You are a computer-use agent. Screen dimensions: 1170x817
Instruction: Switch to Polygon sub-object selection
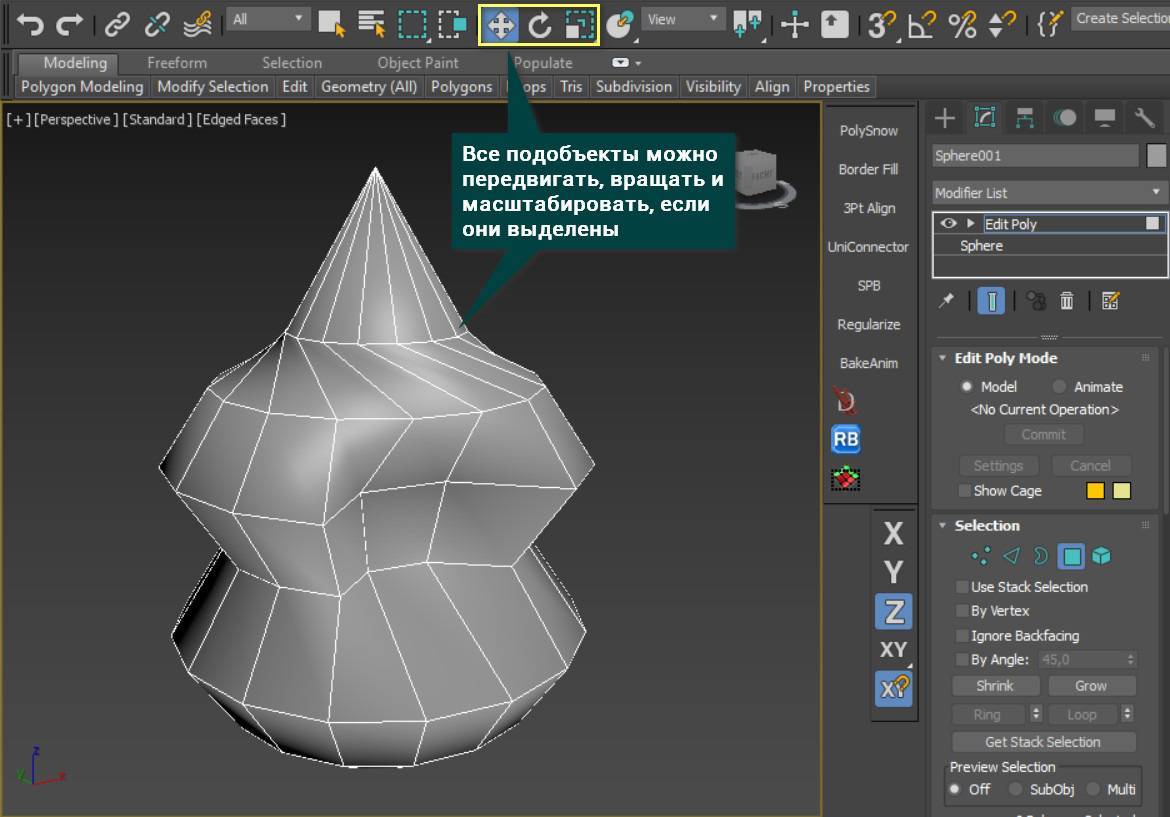(1071, 556)
